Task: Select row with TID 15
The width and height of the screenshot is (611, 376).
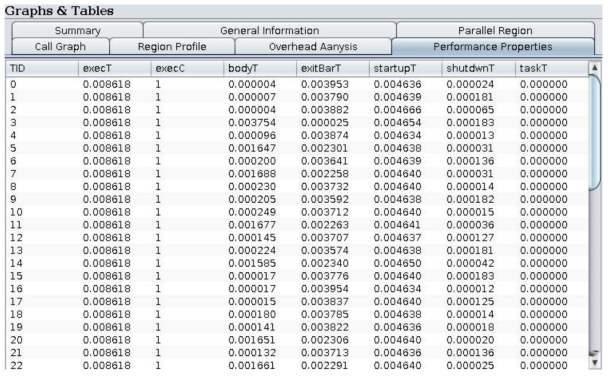Action: click(297, 276)
